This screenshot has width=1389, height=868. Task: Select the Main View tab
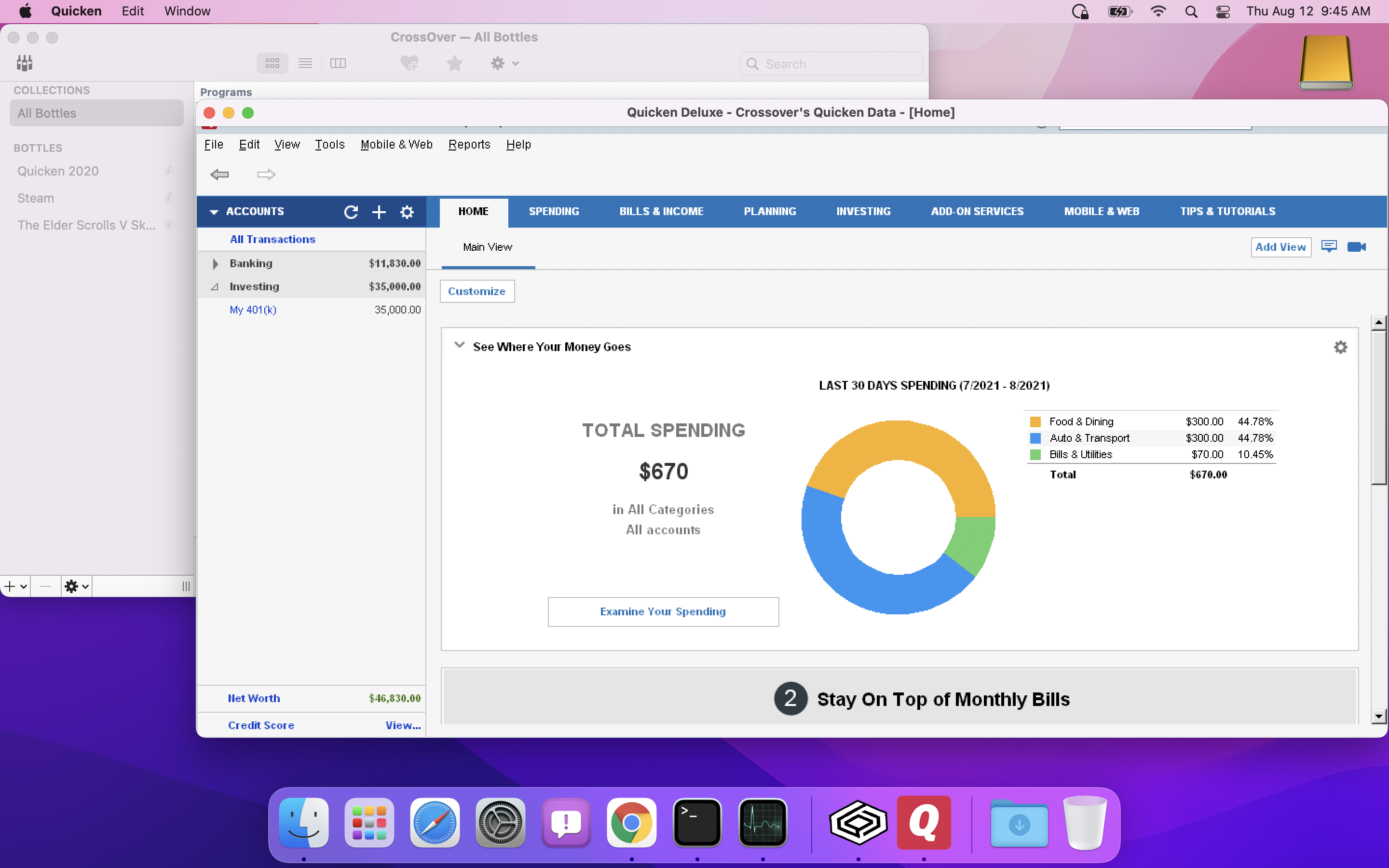(x=487, y=247)
